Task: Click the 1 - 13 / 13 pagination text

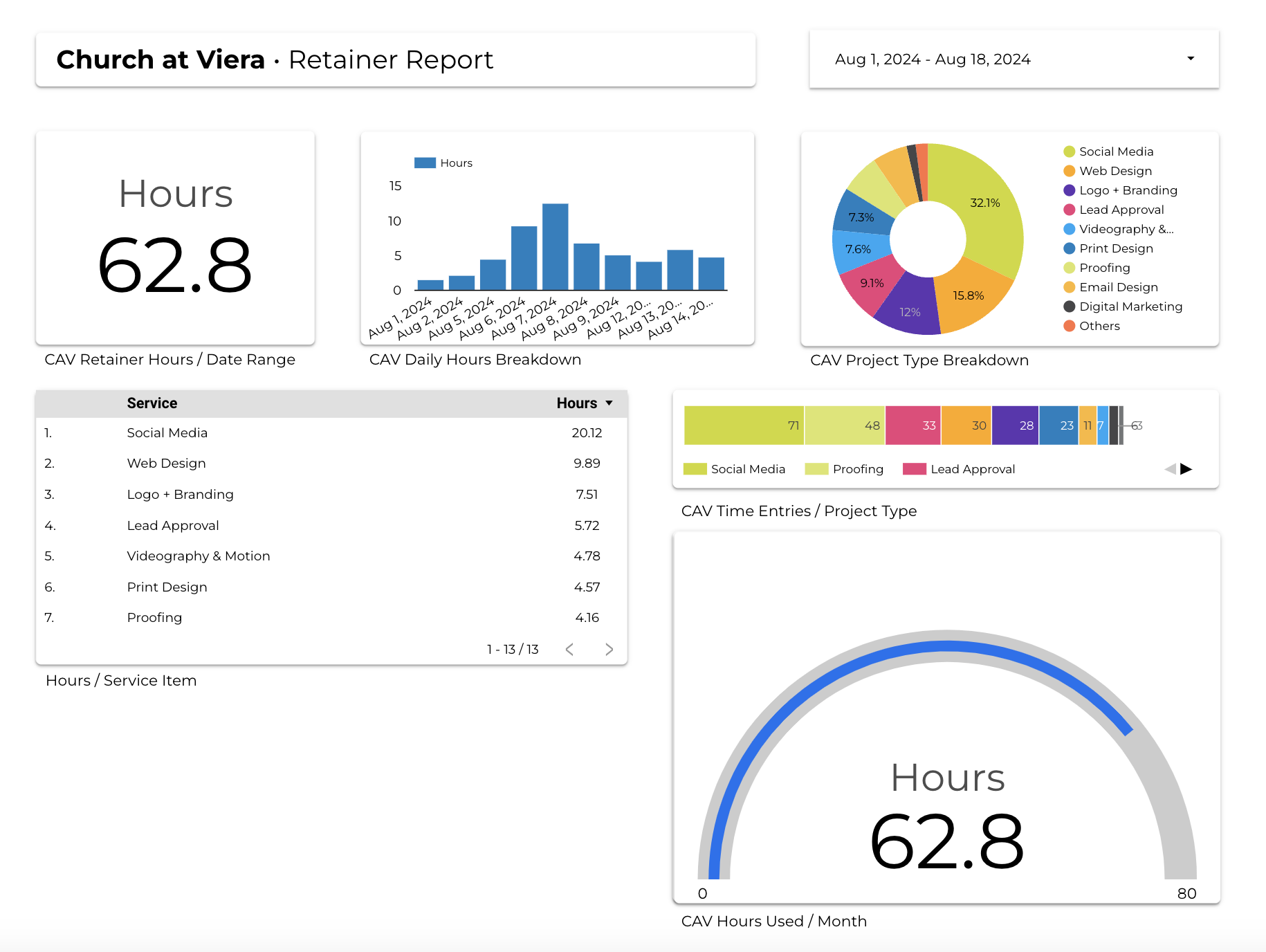Action: coord(513,649)
